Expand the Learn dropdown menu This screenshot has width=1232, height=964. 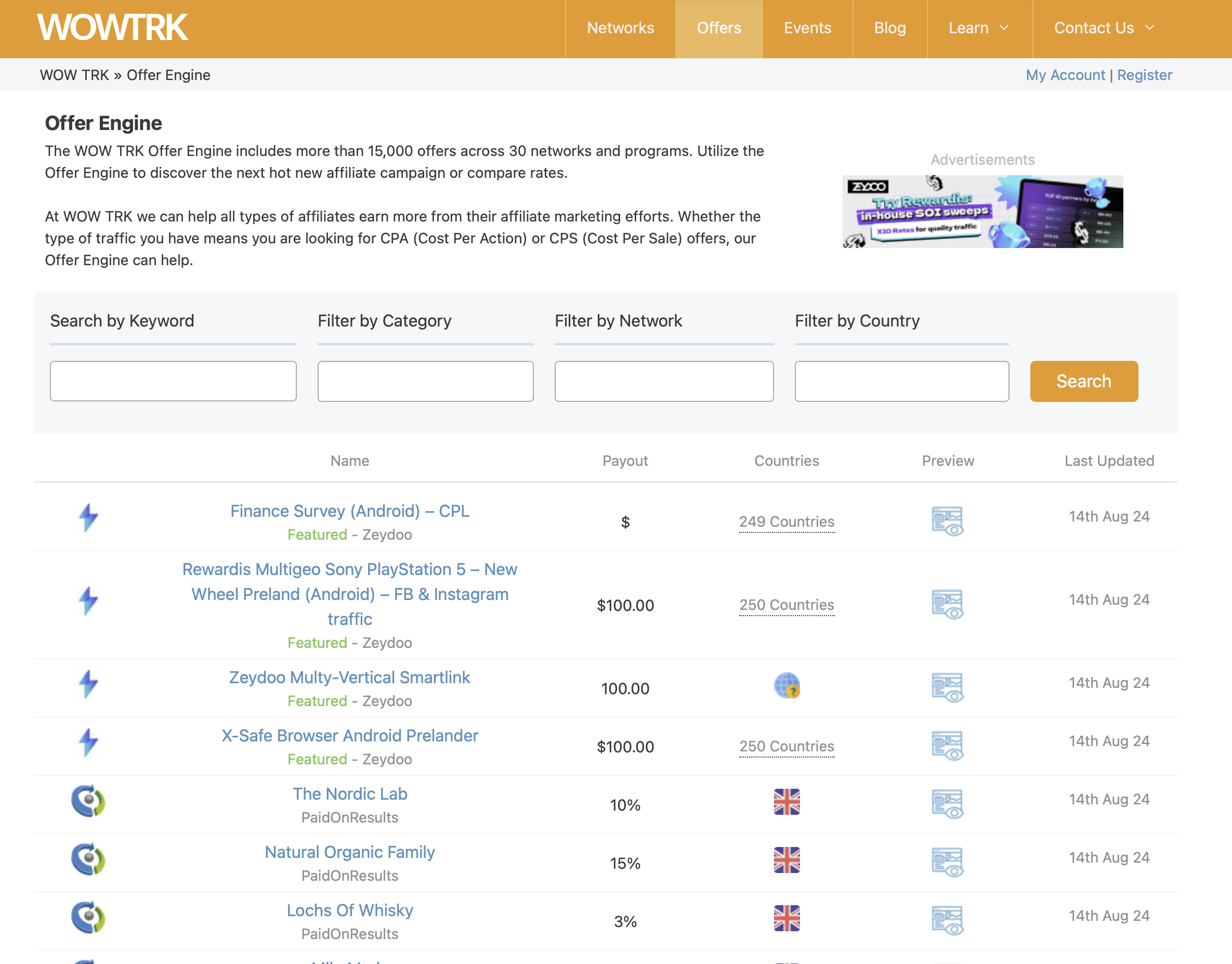(x=979, y=28)
